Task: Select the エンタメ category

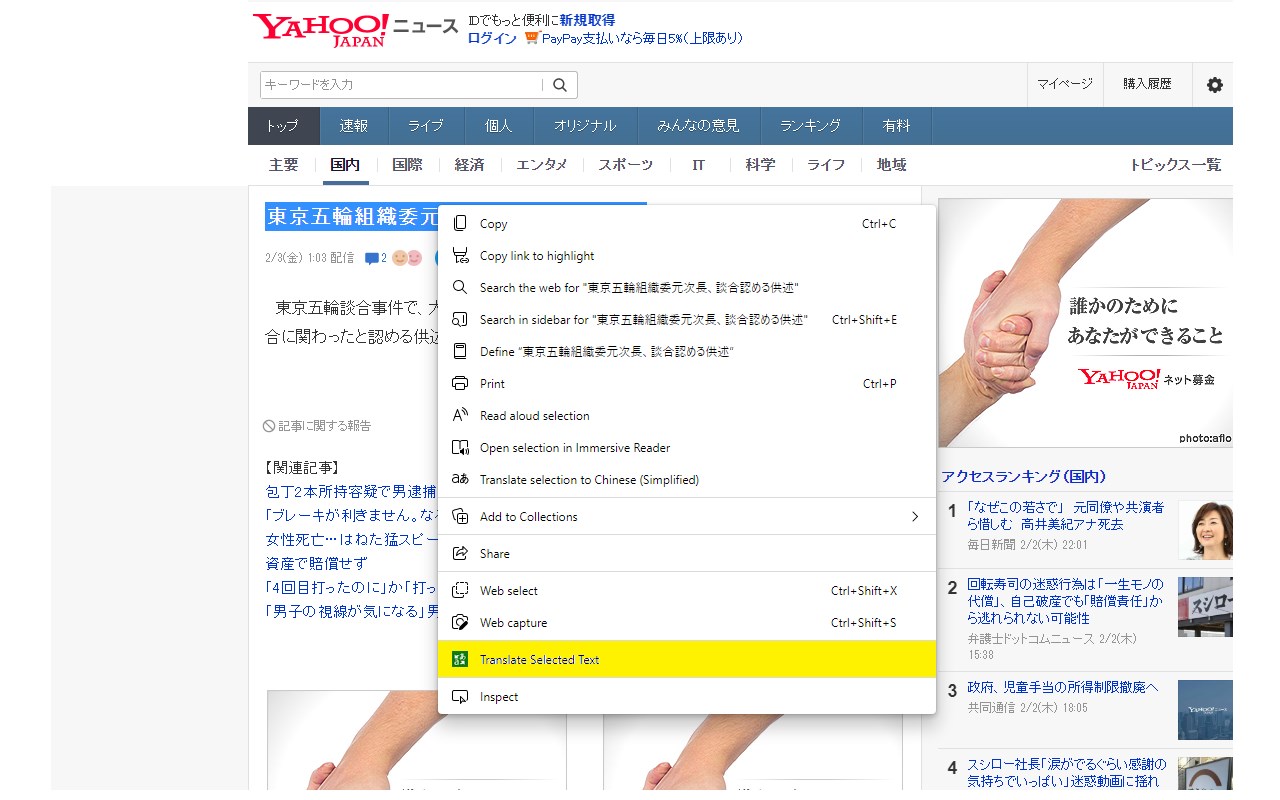Action: point(542,165)
